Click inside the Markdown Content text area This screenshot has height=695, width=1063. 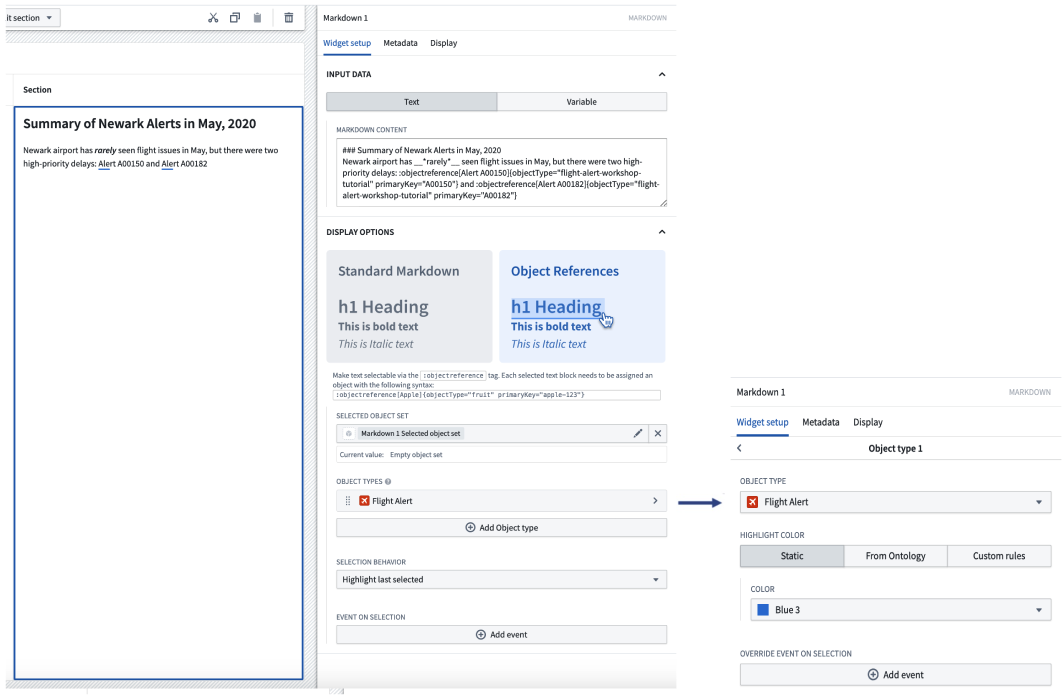[x=501, y=172]
